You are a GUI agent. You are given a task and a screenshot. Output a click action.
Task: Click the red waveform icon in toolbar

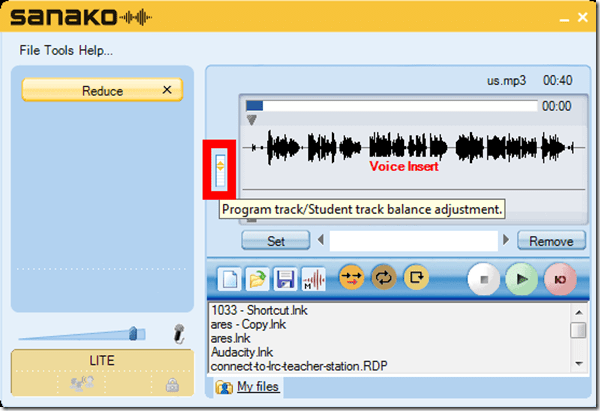click(313, 279)
